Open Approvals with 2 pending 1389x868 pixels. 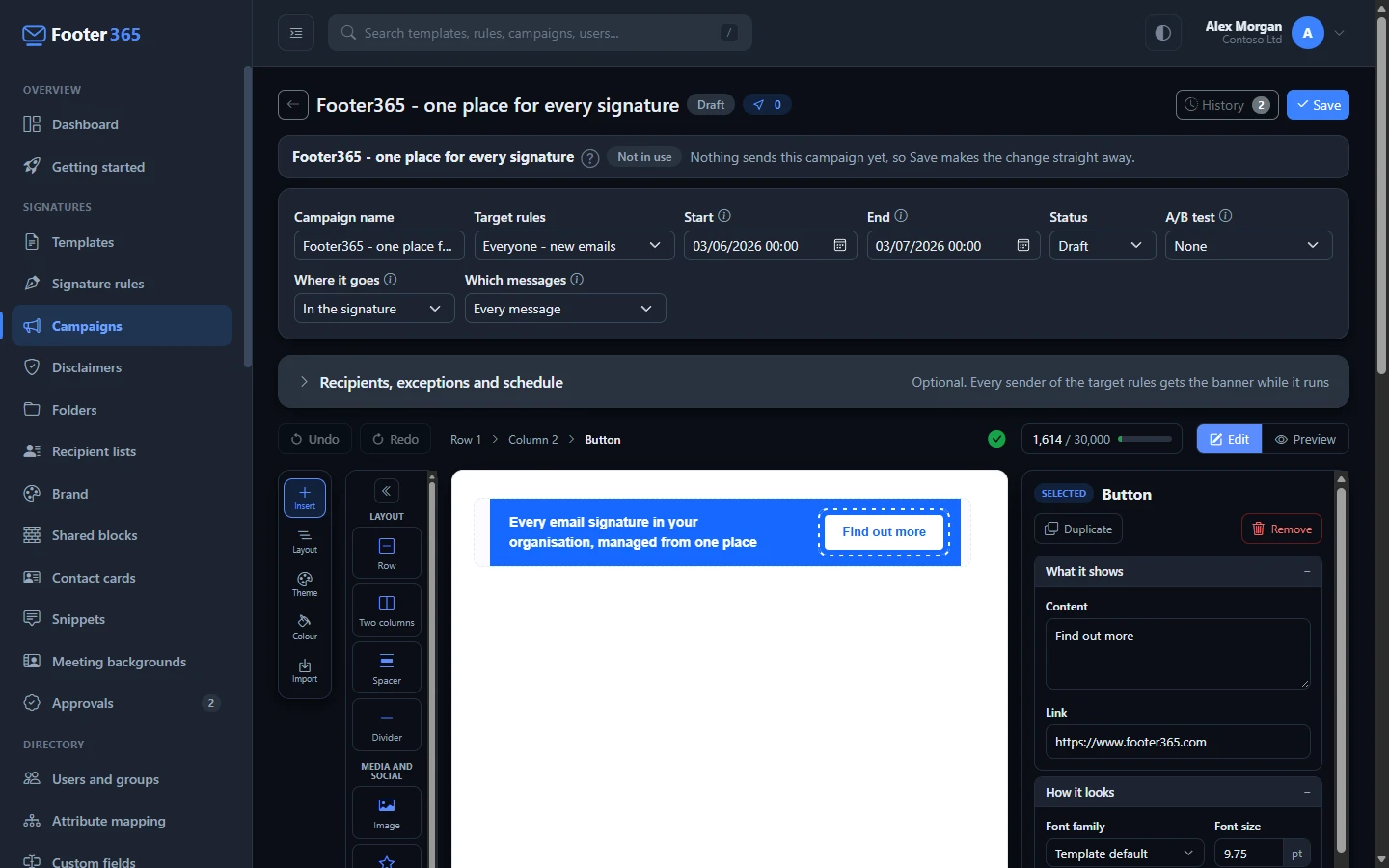click(122, 703)
